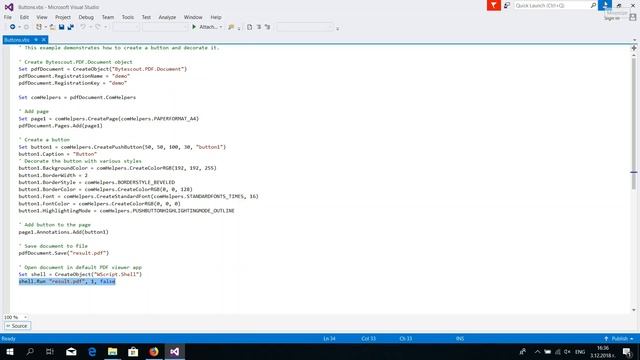Image resolution: width=640 pixels, height=360 pixels.
Task: Open the notifications flag icon
Action: (x=493, y=5)
